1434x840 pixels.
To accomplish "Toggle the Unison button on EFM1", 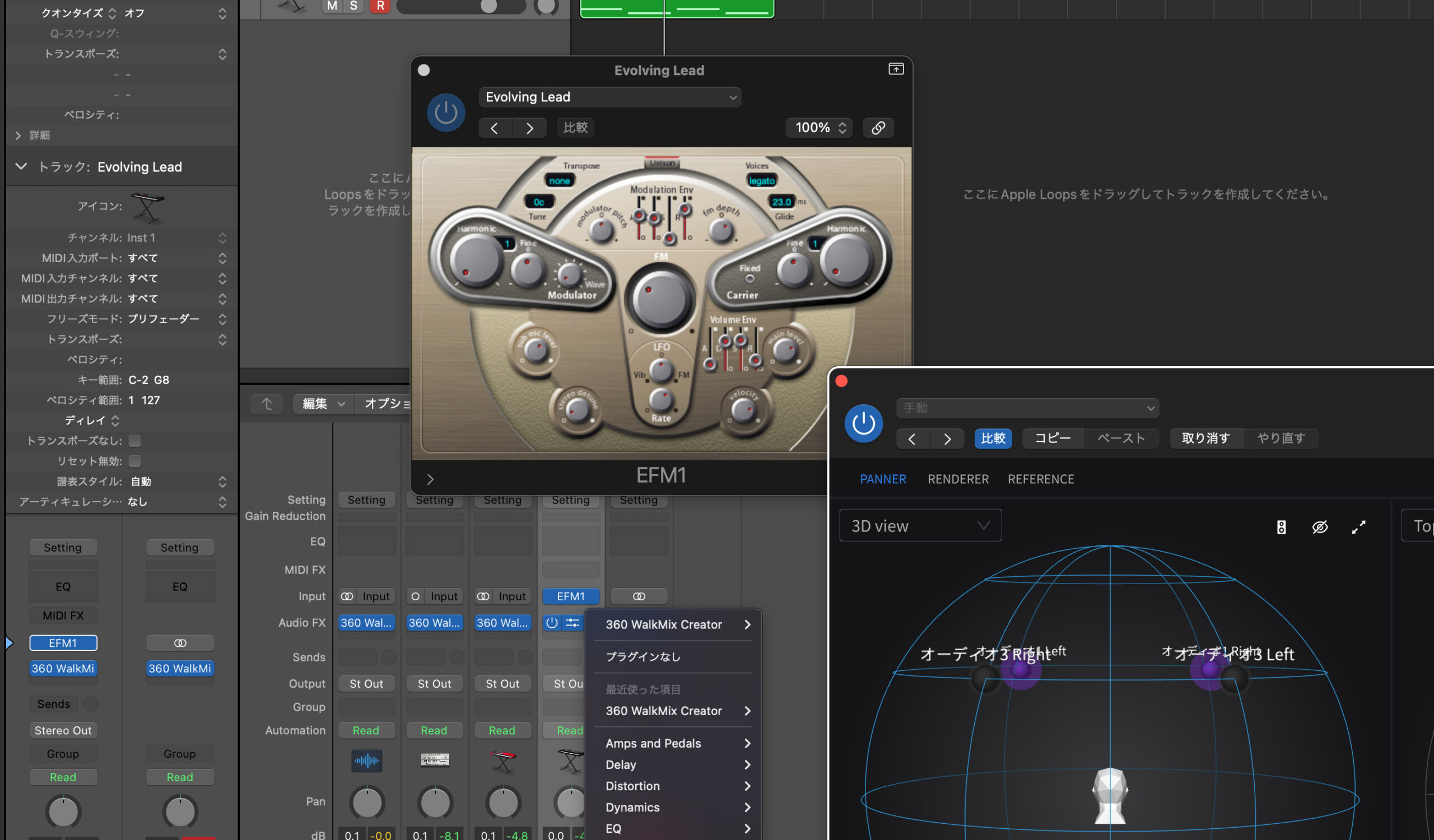I will click(662, 162).
